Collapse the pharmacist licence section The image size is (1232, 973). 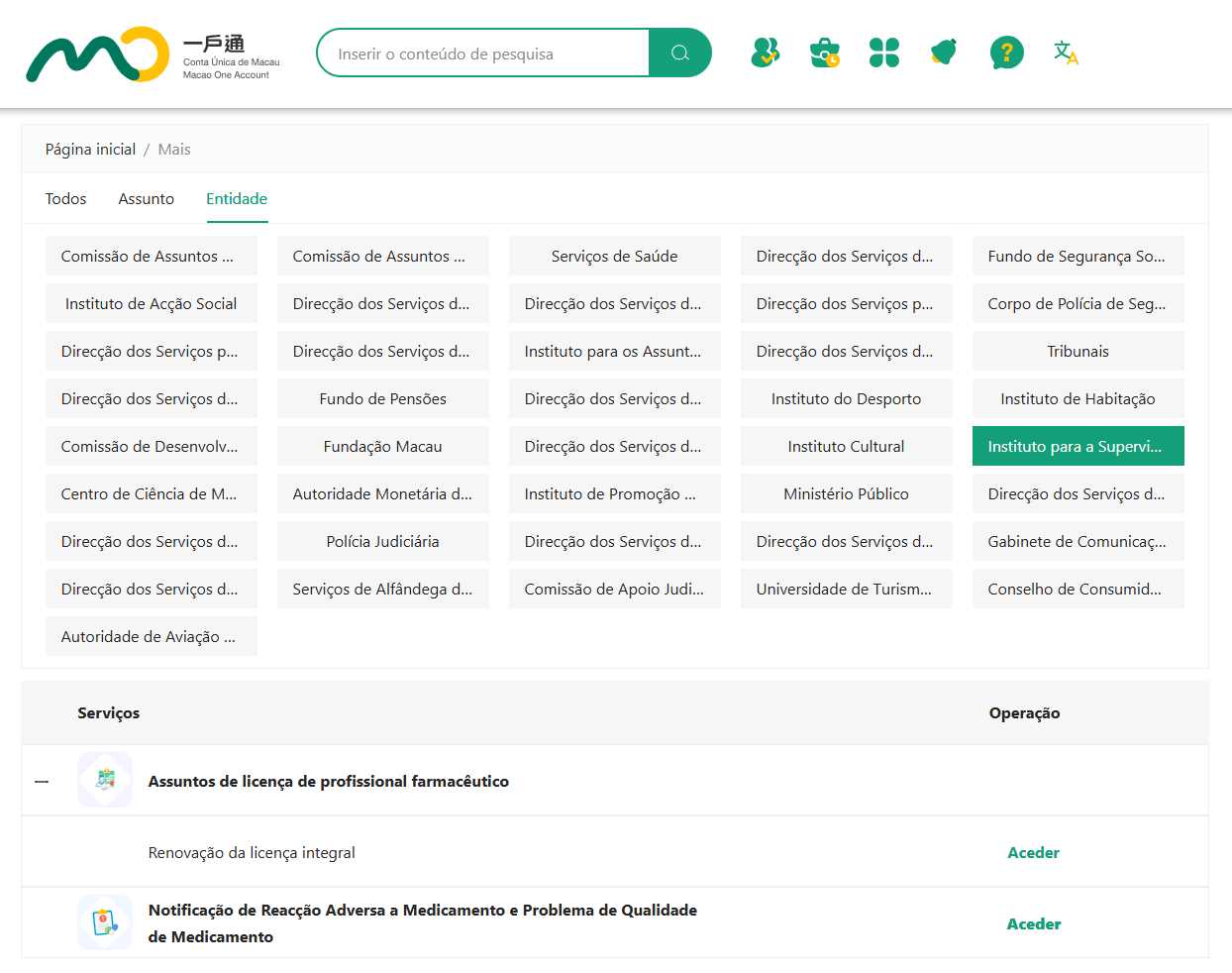pyautogui.click(x=42, y=782)
